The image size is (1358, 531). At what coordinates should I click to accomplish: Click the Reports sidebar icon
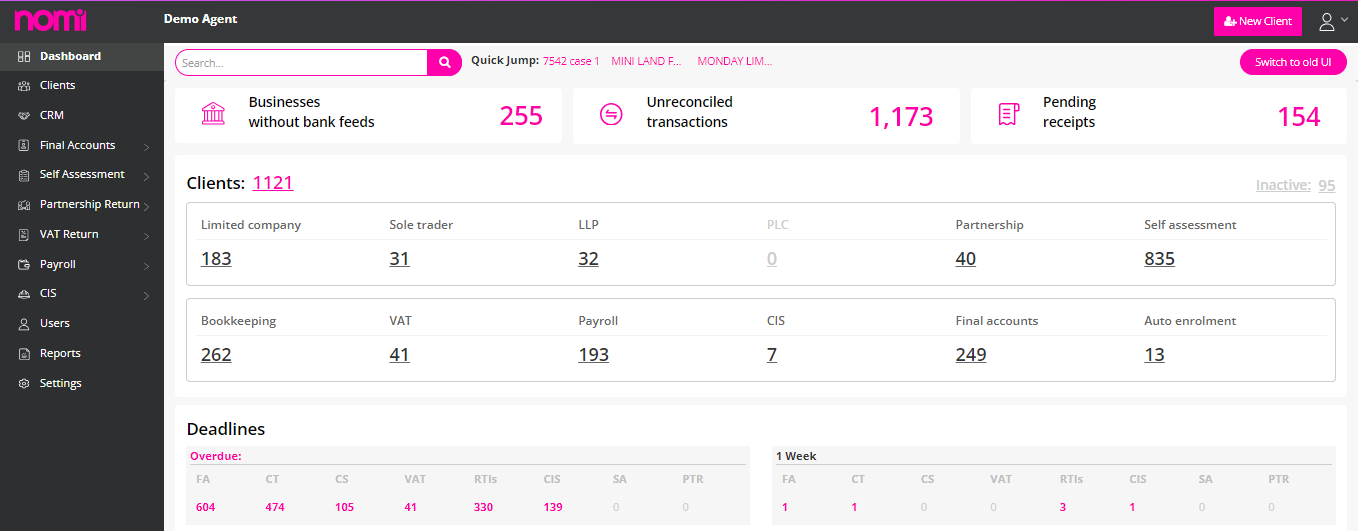pos(24,354)
